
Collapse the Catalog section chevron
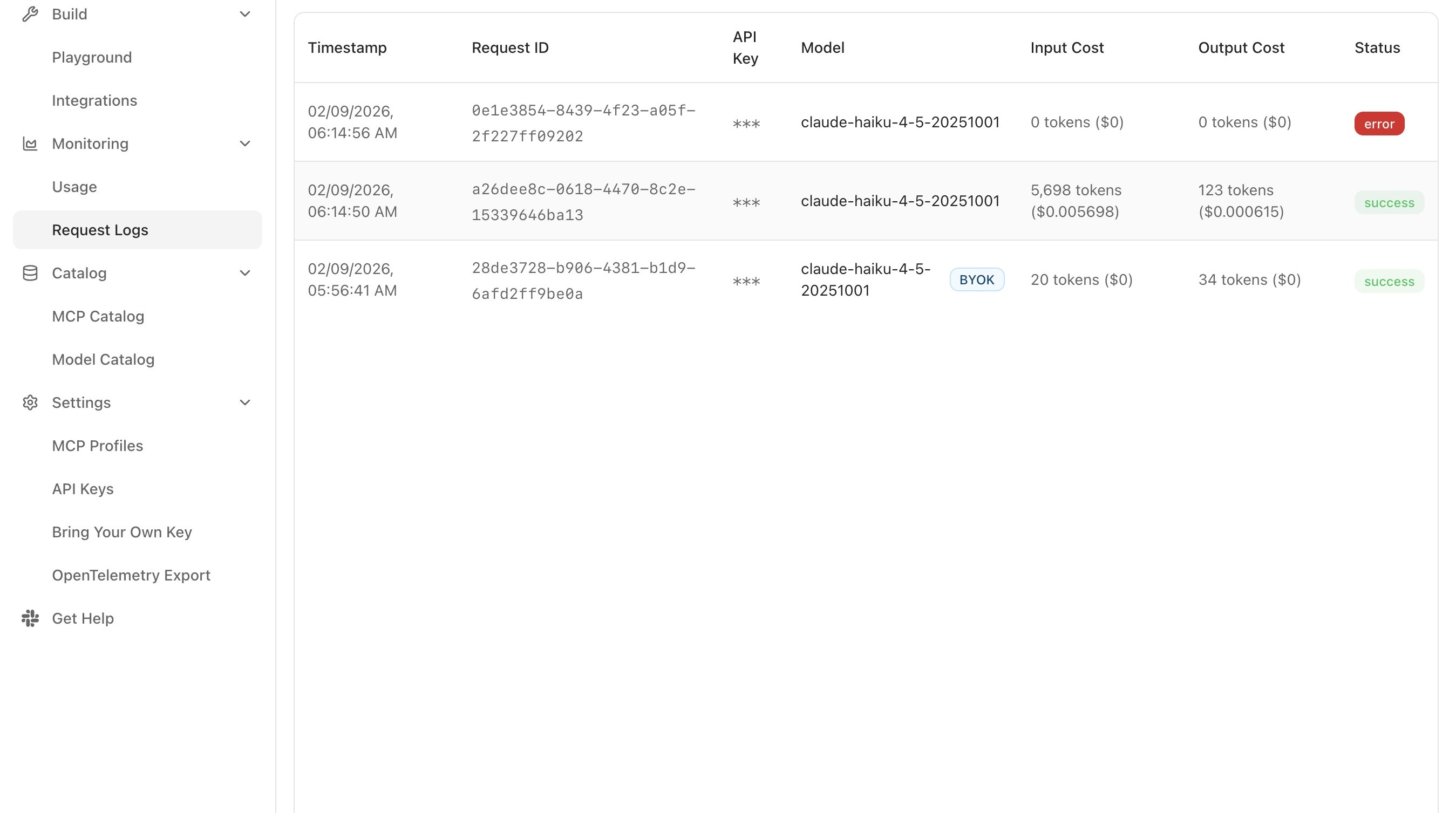(245, 273)
